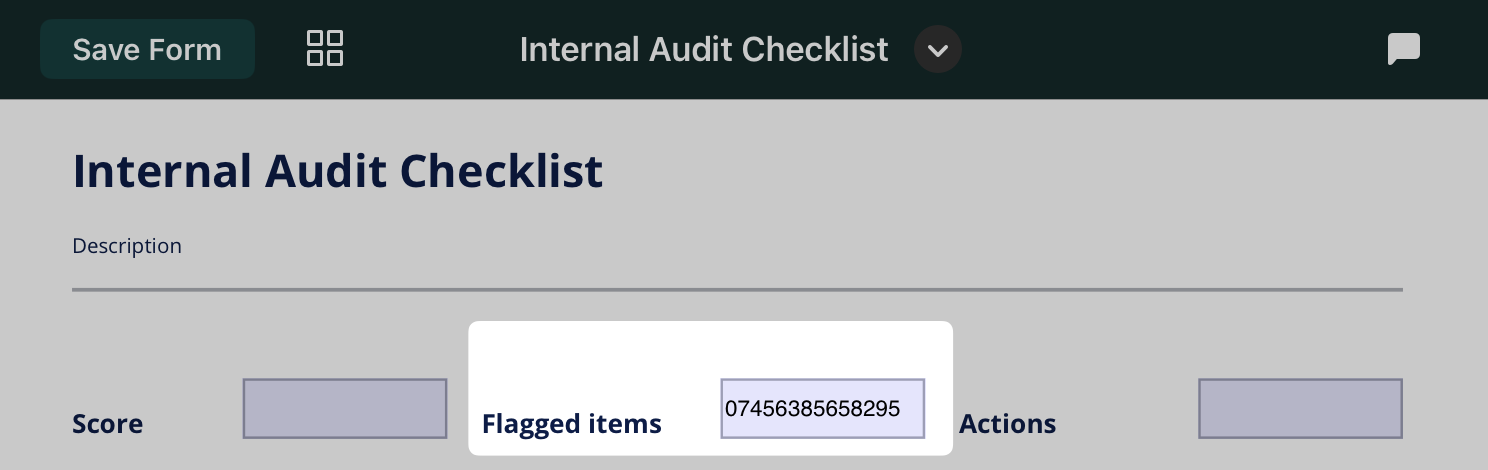Image resolution: width=1488 pixels, height=470 pixels.
Task: Click the Flagged items label
Action: [x=572, y=424]
